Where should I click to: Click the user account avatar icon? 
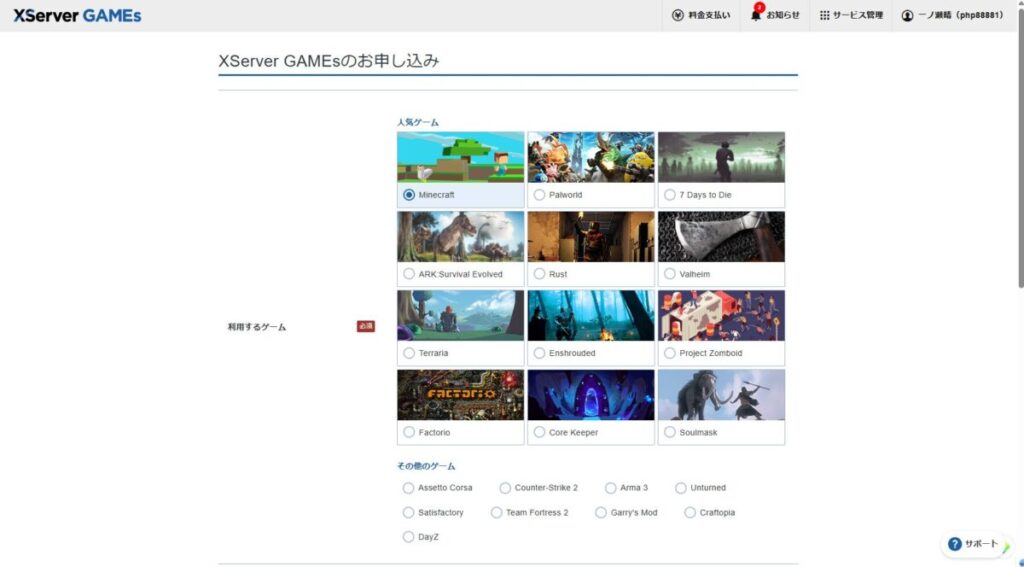point(907,15)
